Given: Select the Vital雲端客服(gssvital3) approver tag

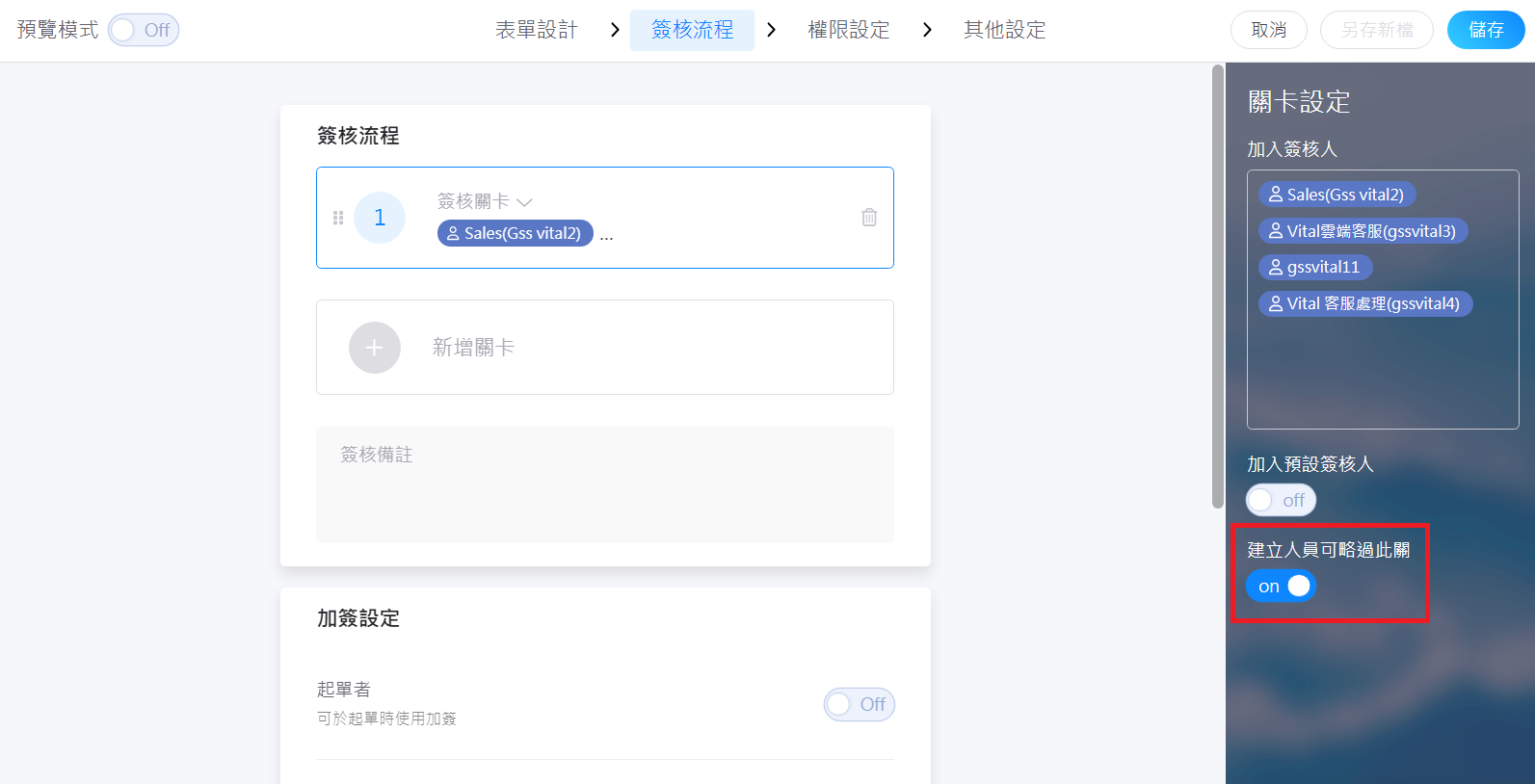Looking at the screenshot, I should coord(1363,231).
